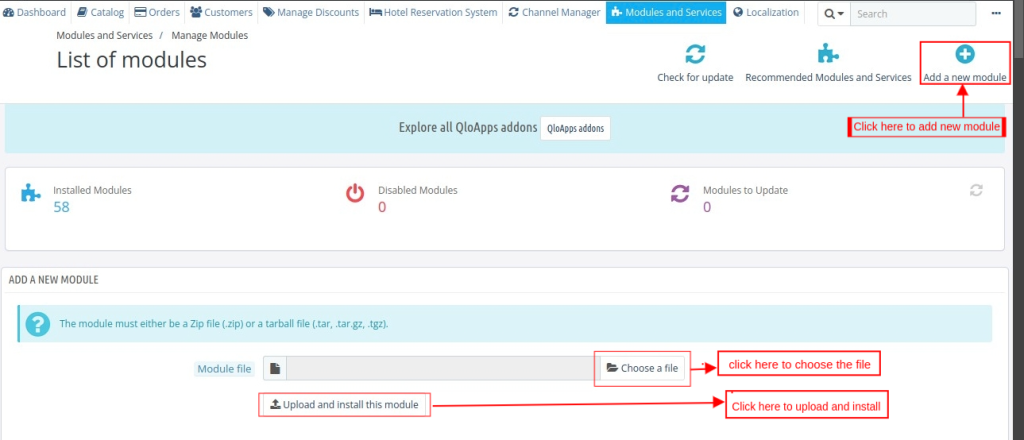Screen dimensions: 1024x440
Task: Open the Channel Manager tab
Action: tap(554, 13)
